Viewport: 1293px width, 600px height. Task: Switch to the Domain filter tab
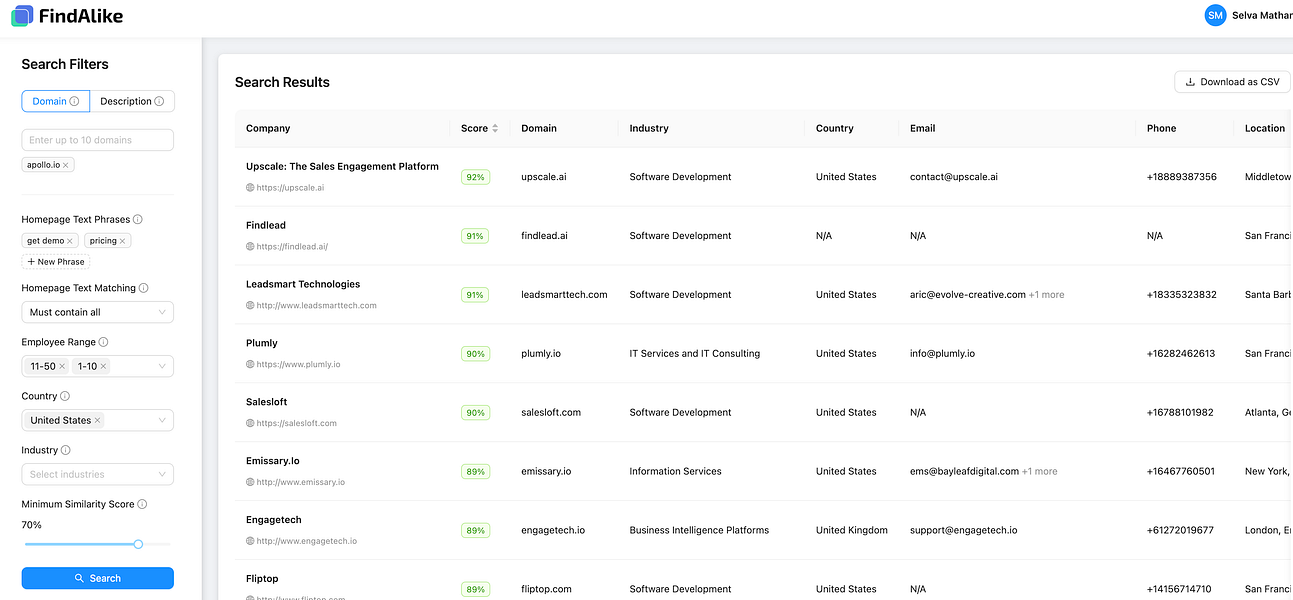tap(56, 101)
